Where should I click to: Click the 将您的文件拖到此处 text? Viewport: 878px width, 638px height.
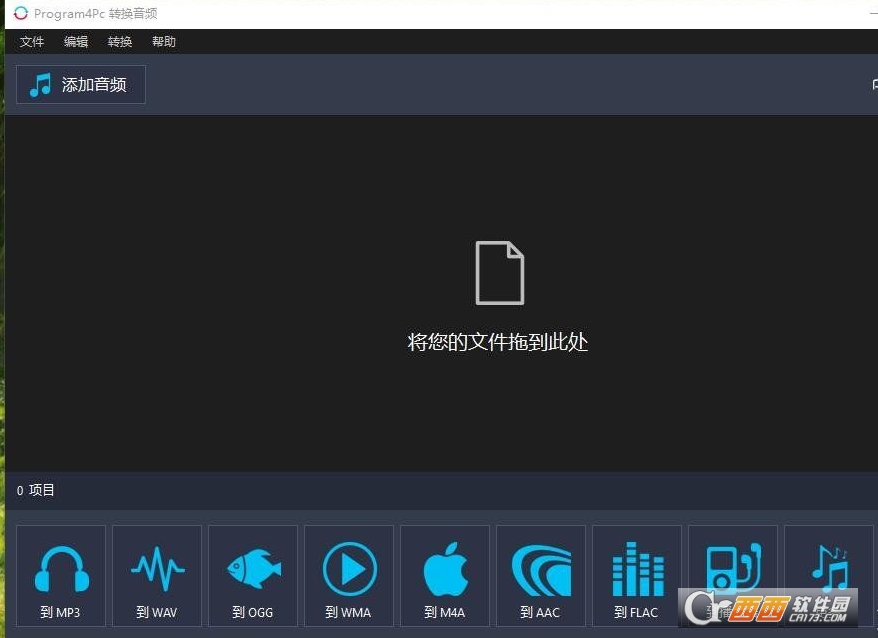[498, 342]
